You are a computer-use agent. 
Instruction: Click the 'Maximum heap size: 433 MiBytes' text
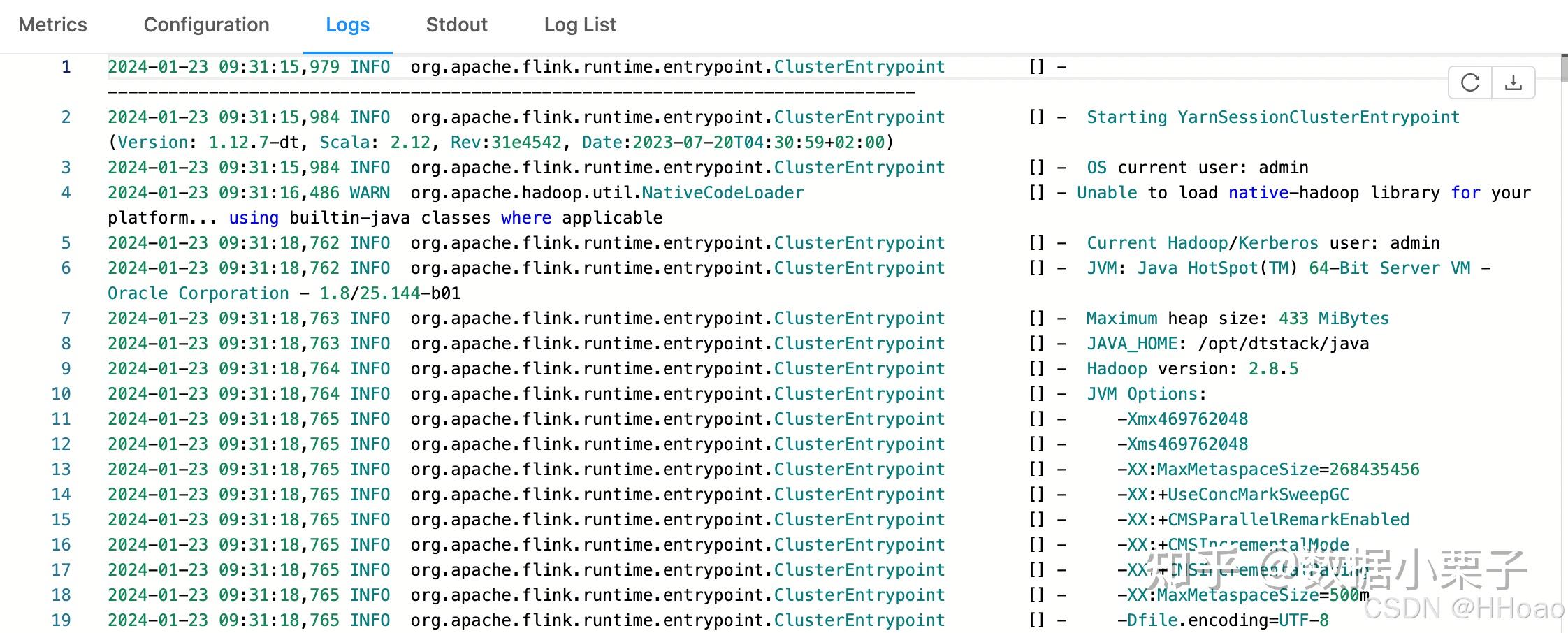[1237, 319]
